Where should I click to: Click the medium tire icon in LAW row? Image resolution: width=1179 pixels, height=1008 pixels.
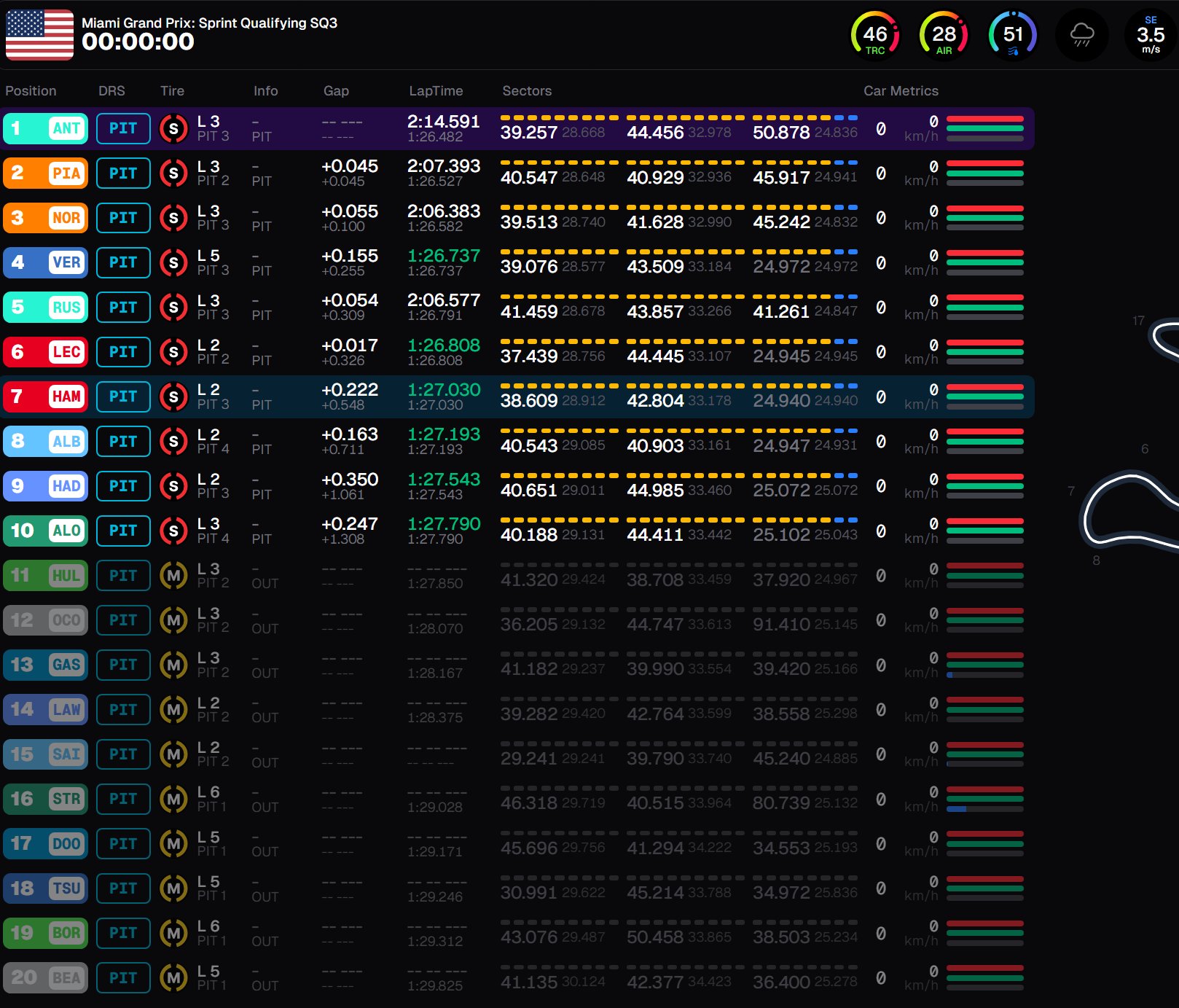coord(173,709)
